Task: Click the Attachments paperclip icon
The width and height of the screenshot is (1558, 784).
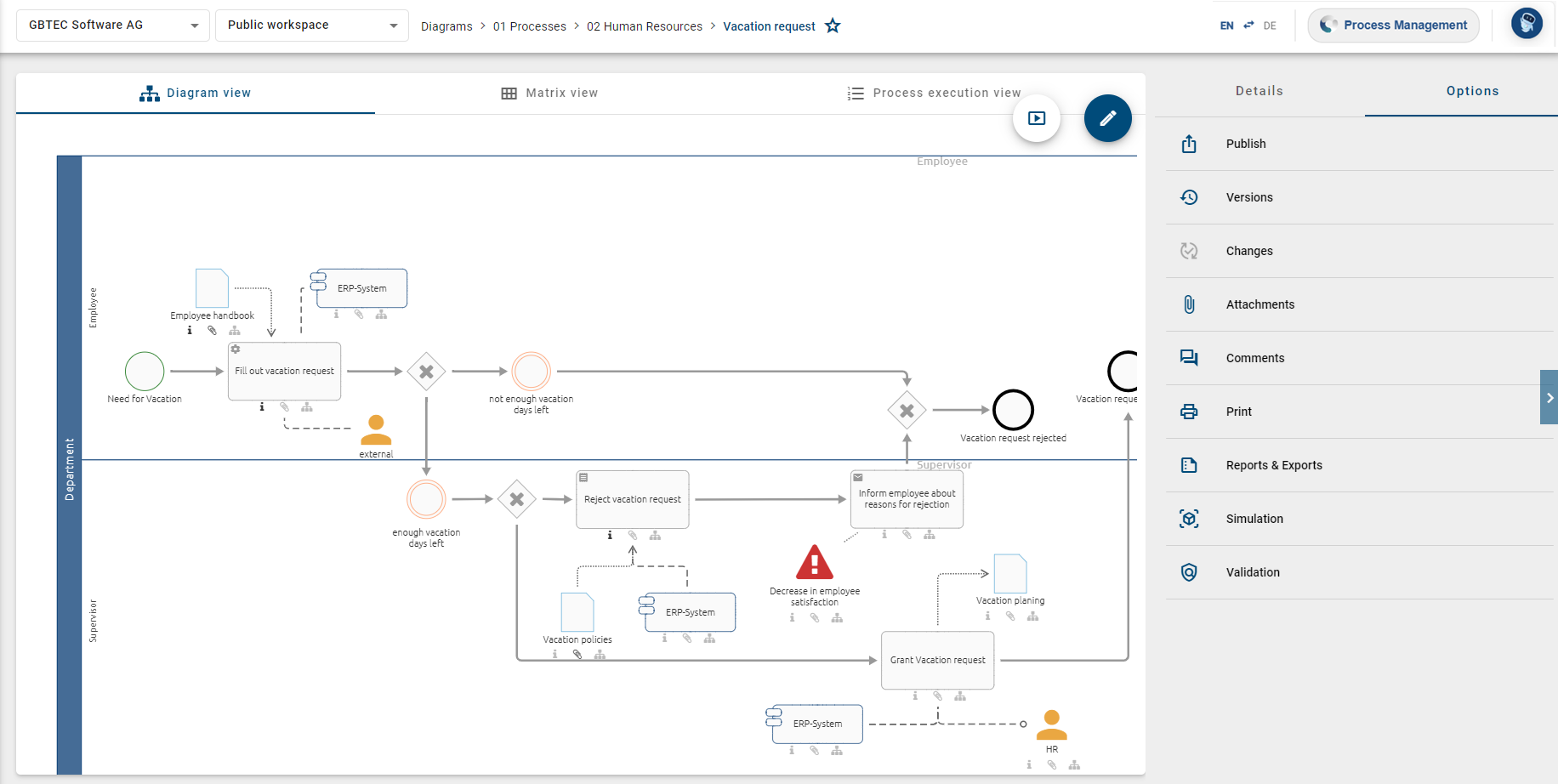Action: (1189, 304)
